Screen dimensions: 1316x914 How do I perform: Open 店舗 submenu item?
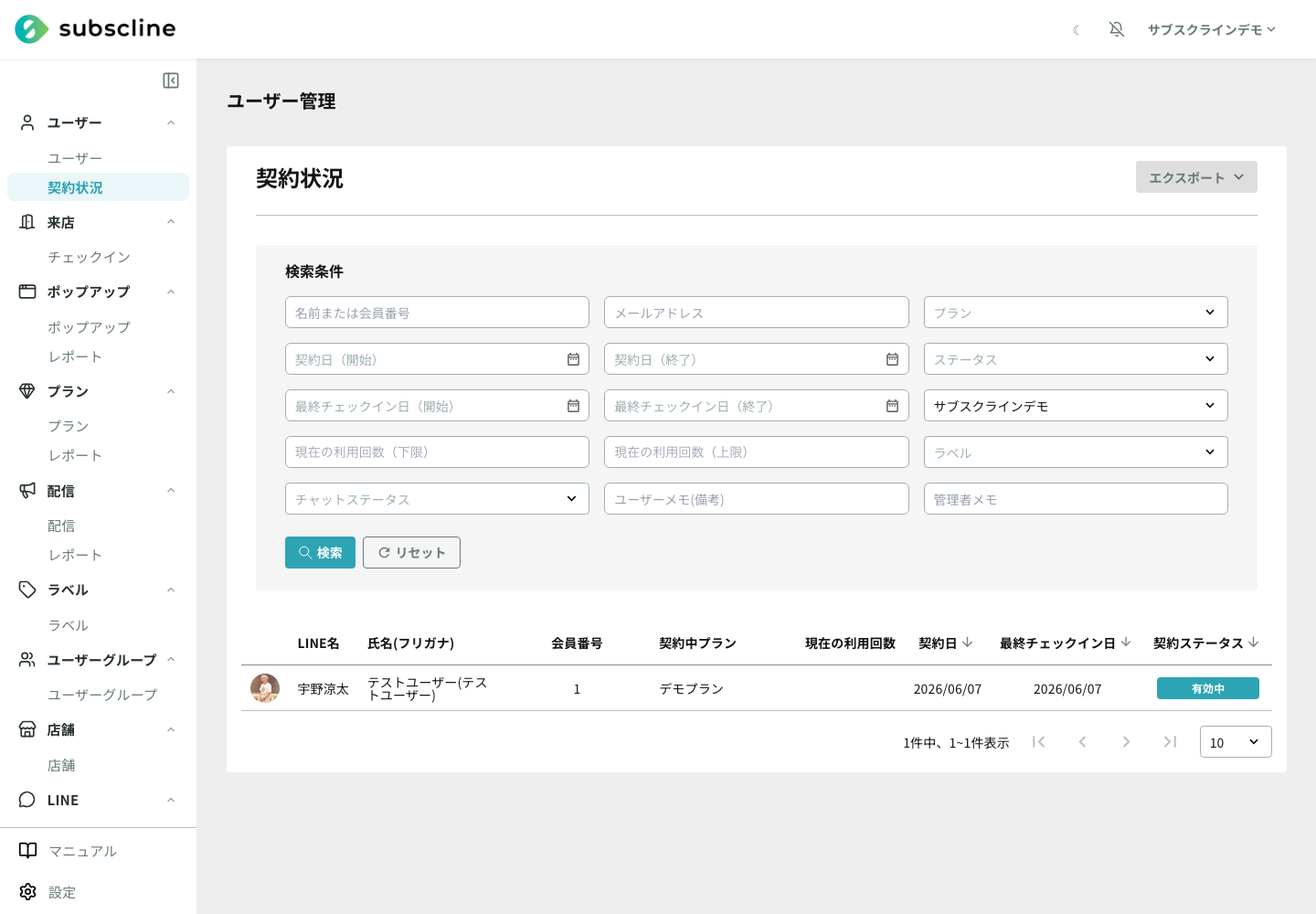[61, 765]
